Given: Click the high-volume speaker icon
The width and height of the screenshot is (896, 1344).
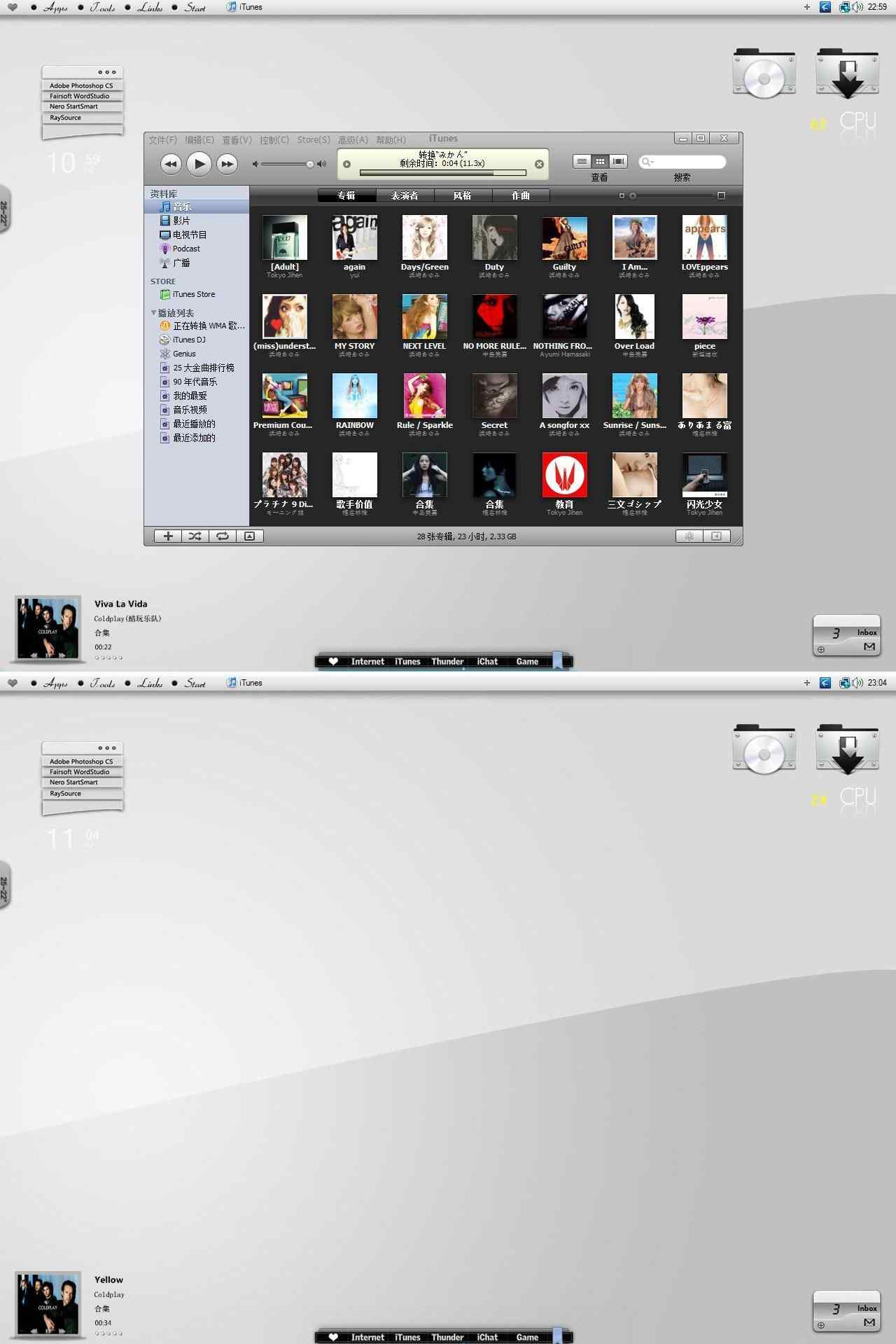Looking at the screenshot, I should pyautogui.click(x=321, y=164).
